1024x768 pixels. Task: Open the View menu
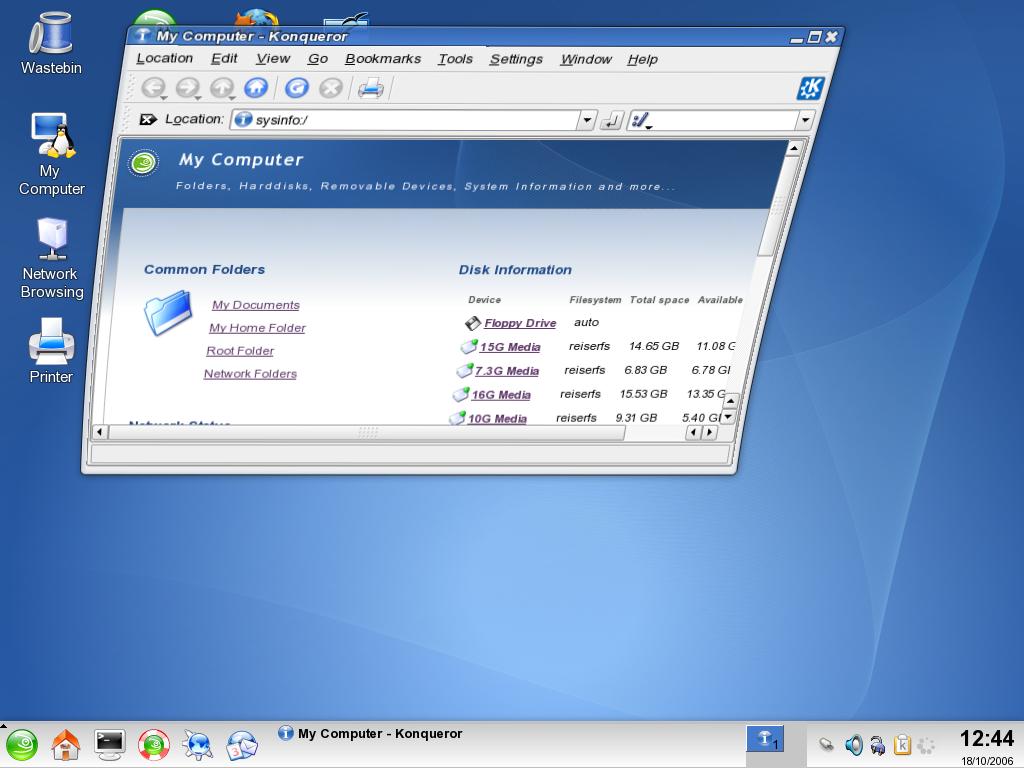pyautogui.click(x=273, y=59)
